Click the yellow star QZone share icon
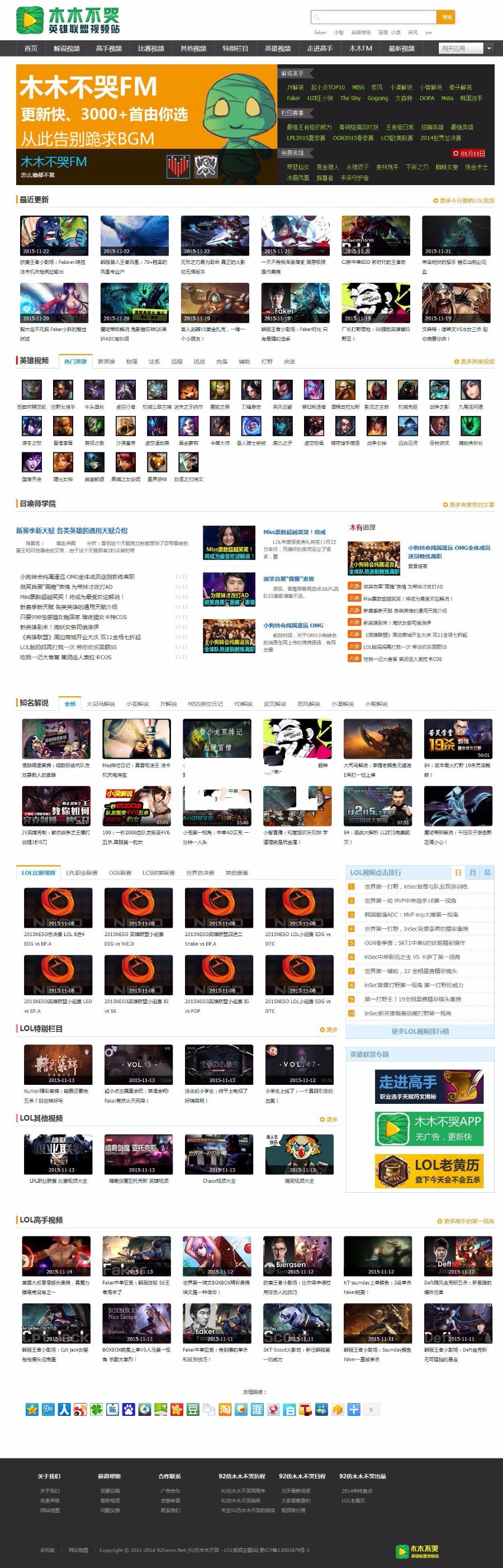Image resolution: width=503 pixels, height=1568 pixels. (32, 1409)
